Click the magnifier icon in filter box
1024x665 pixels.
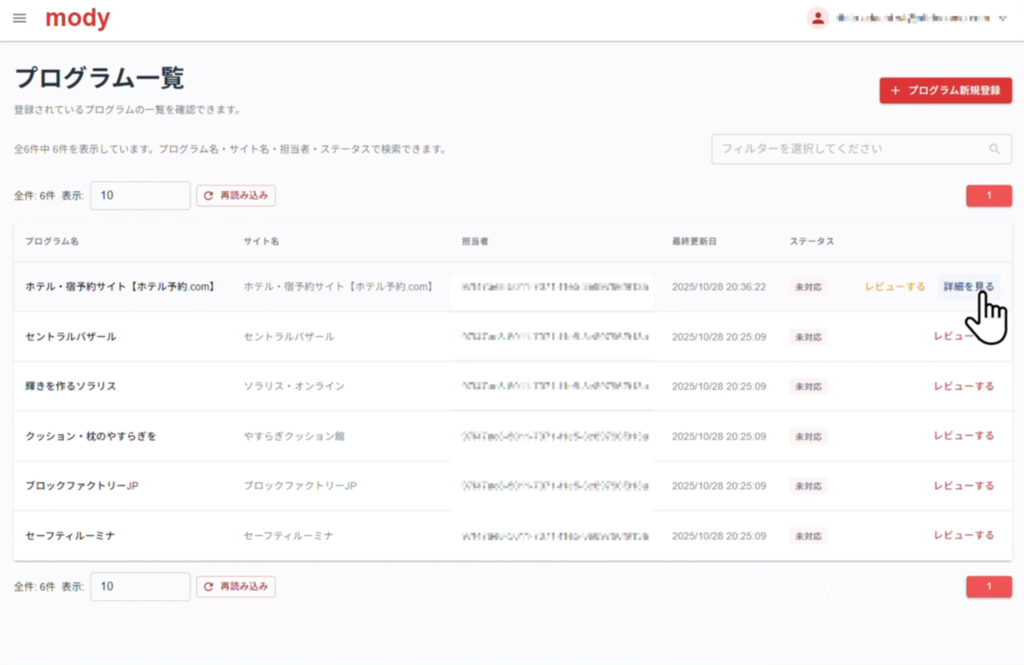[995, 149]
